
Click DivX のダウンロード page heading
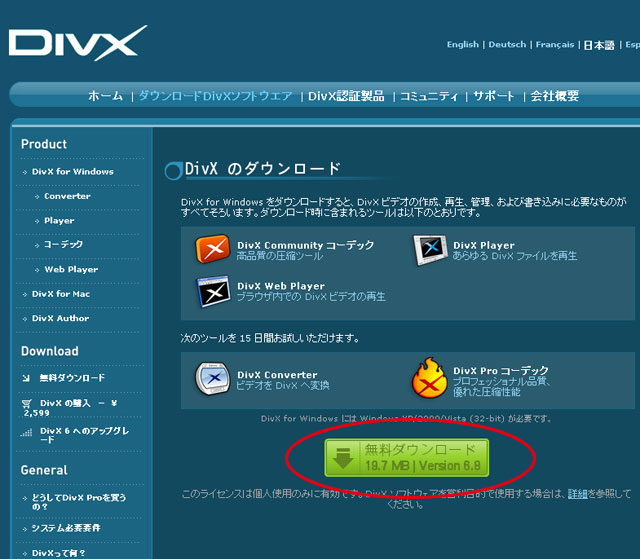[262, 169]
